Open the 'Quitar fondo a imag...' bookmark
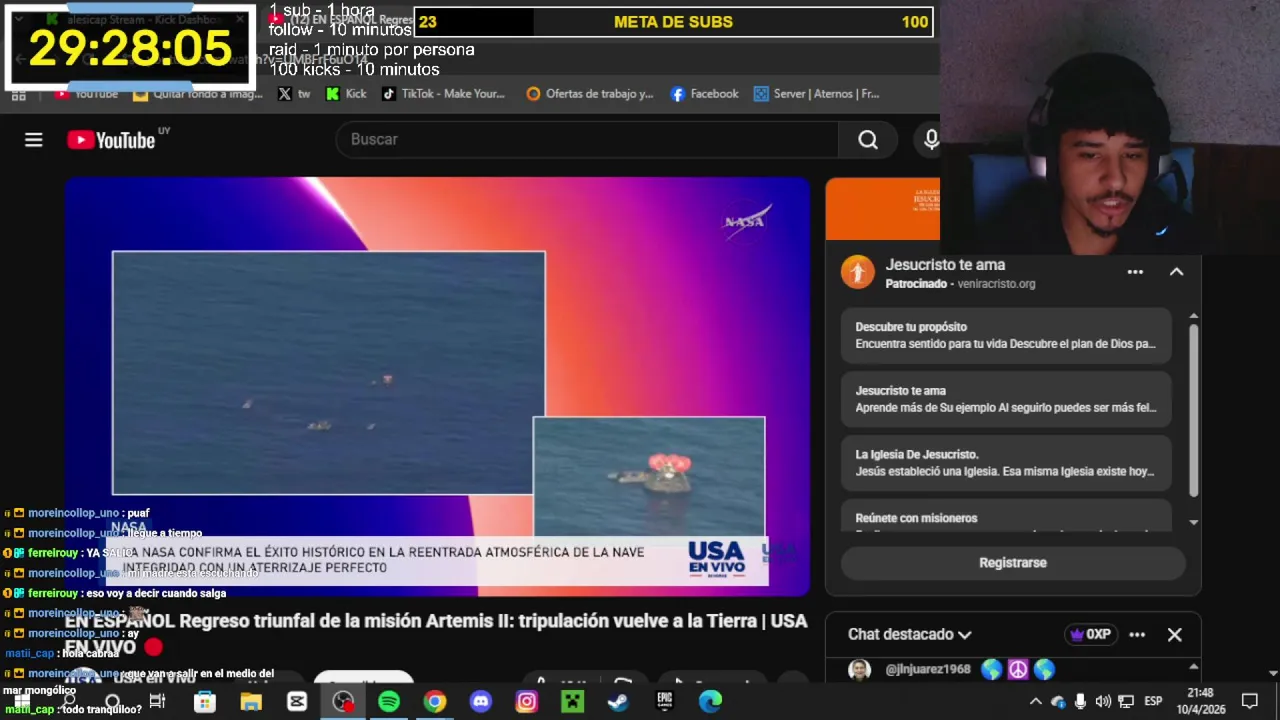Image resolution: width=1280 pixels, height=720 pixels. click(x=198, y=94)
